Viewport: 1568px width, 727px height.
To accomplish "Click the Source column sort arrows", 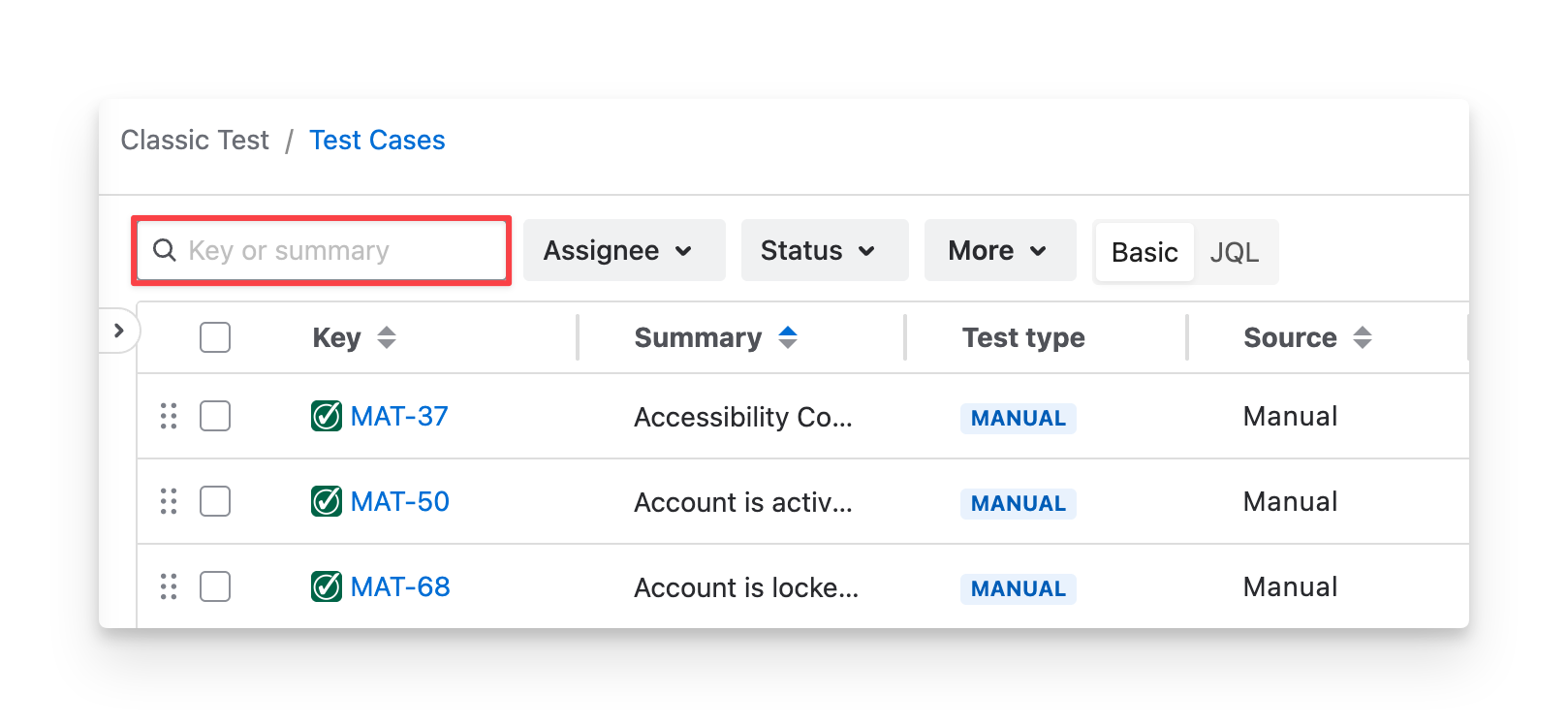I will [1363, 337].
